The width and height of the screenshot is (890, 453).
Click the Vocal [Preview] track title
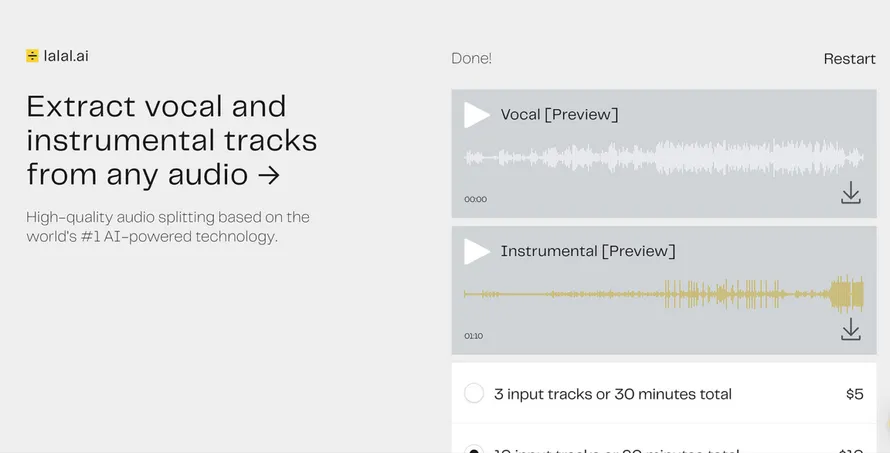tap(559, 115)
